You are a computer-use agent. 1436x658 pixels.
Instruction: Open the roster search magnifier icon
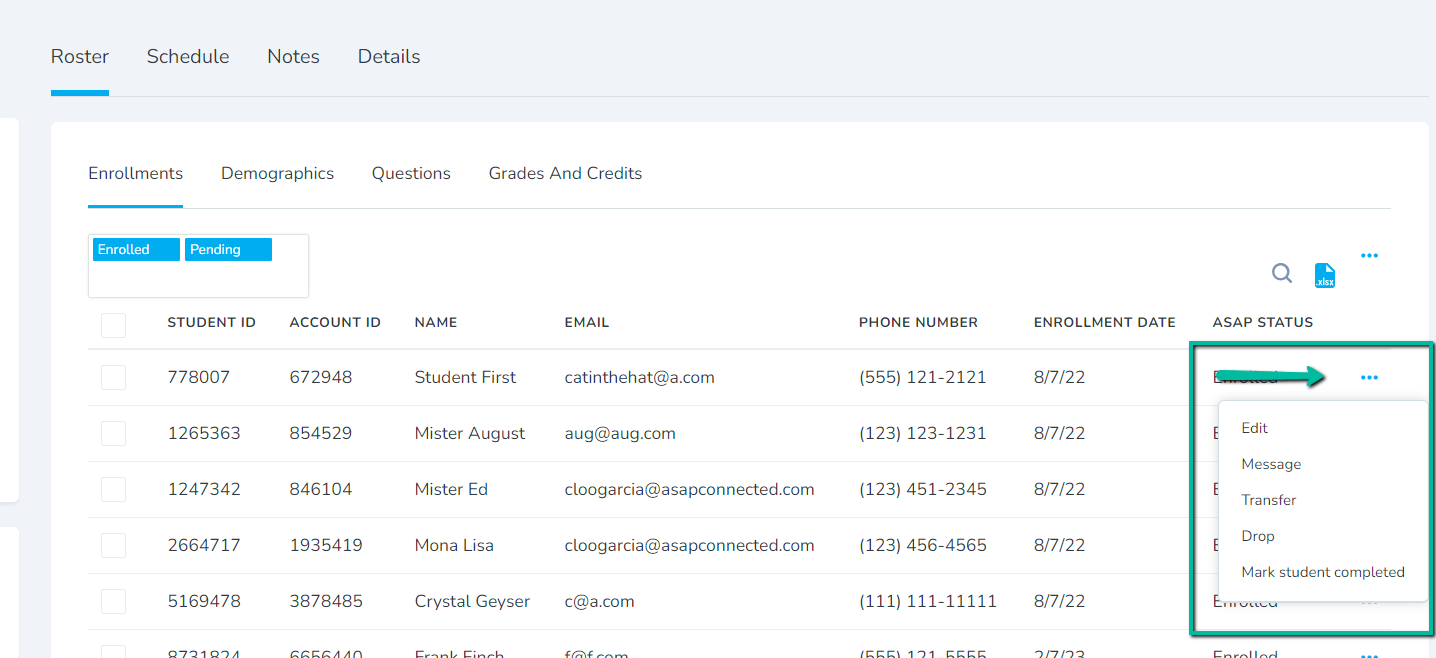1281,274
